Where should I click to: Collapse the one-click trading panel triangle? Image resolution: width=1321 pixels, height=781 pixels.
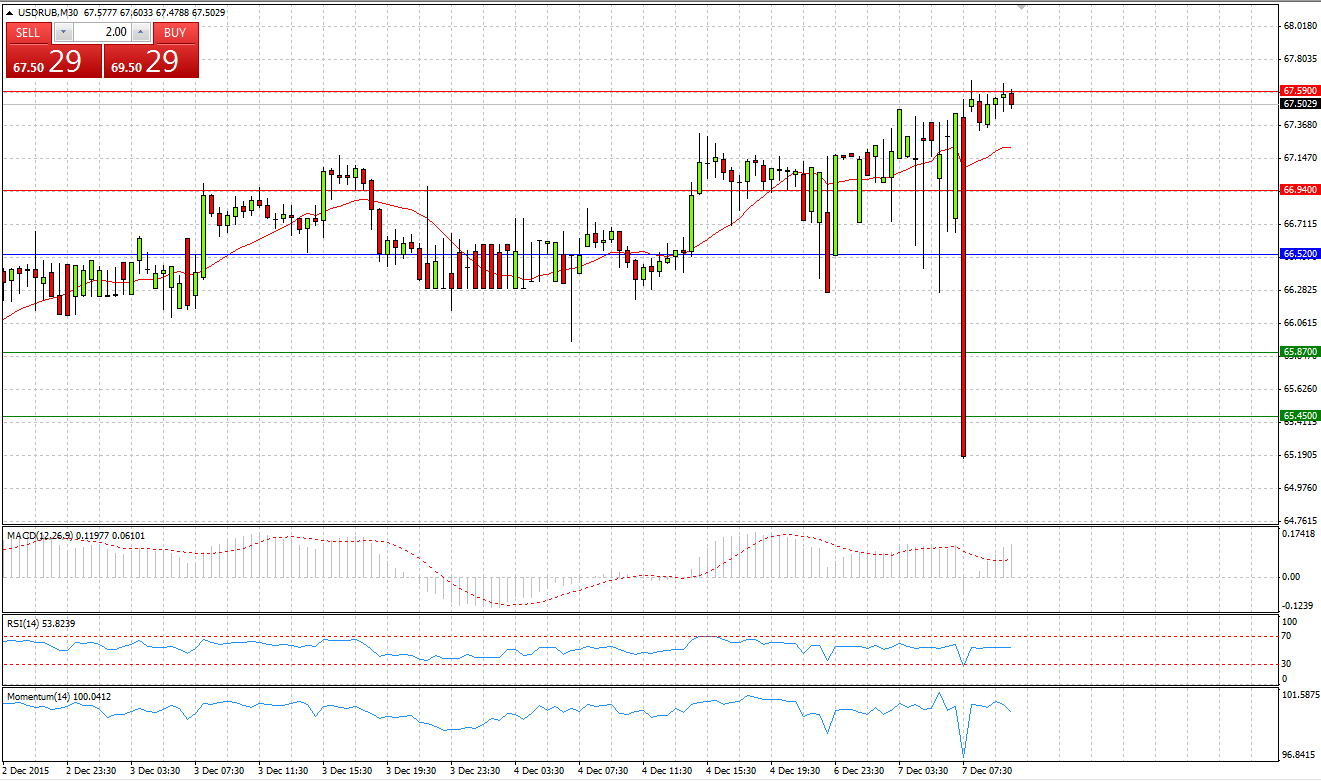(9, 13)
